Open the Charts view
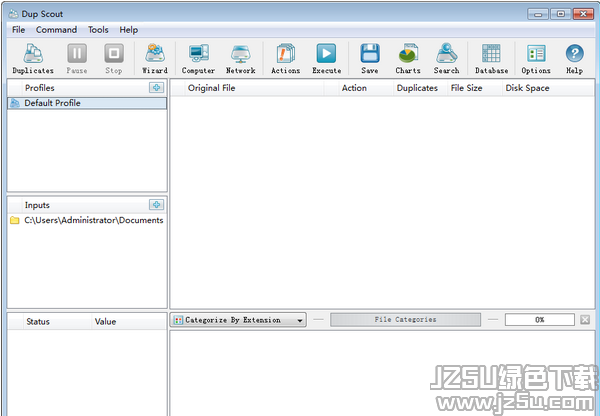This screenshot has width=600, height=416. coord(408,58)
